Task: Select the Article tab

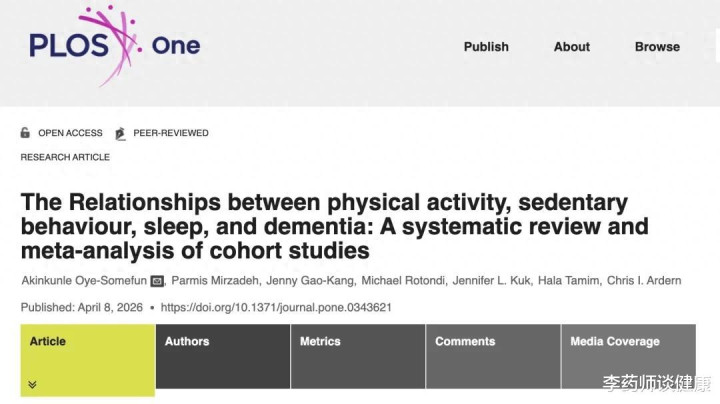Action: pyautogui.click(x=48, y=341)
